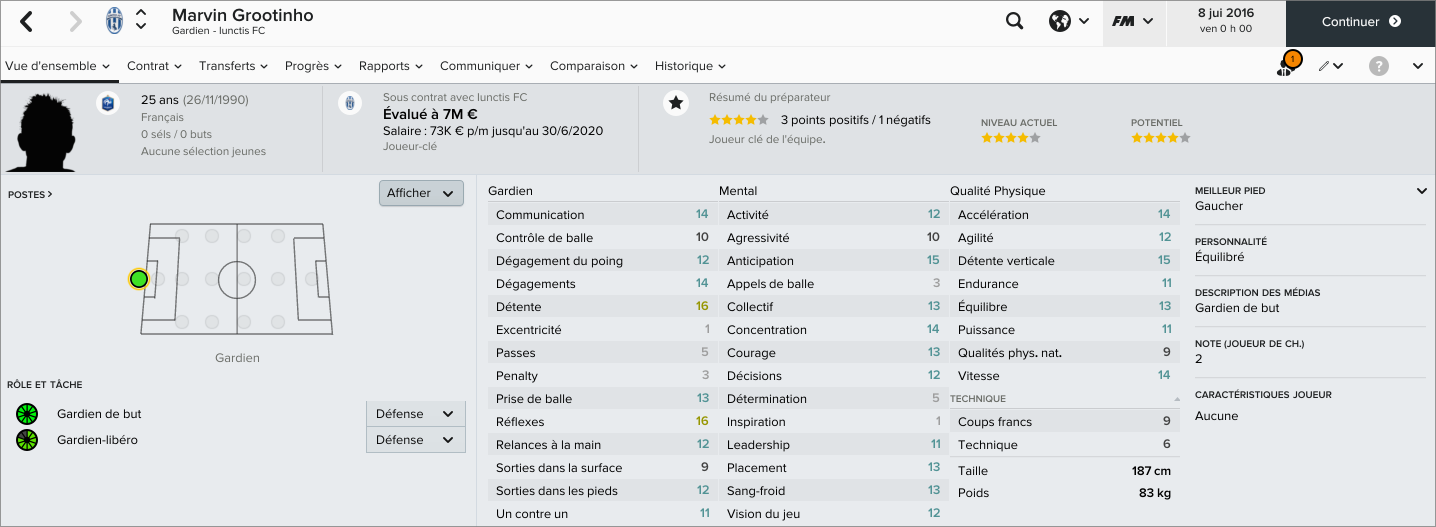
Task: Click the Iunctis FC club badge in header
Action: tap(114, 21)
